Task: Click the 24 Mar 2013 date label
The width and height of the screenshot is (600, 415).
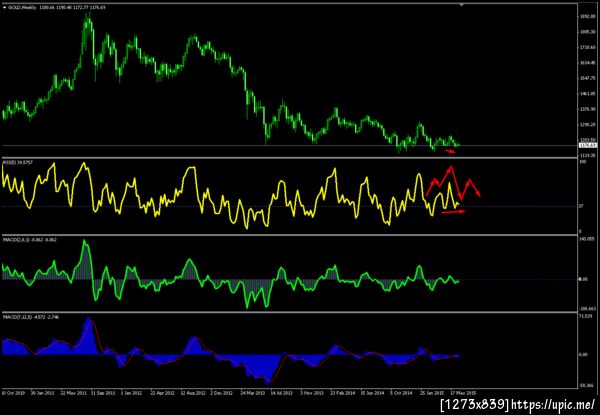Action: (254, 393)
